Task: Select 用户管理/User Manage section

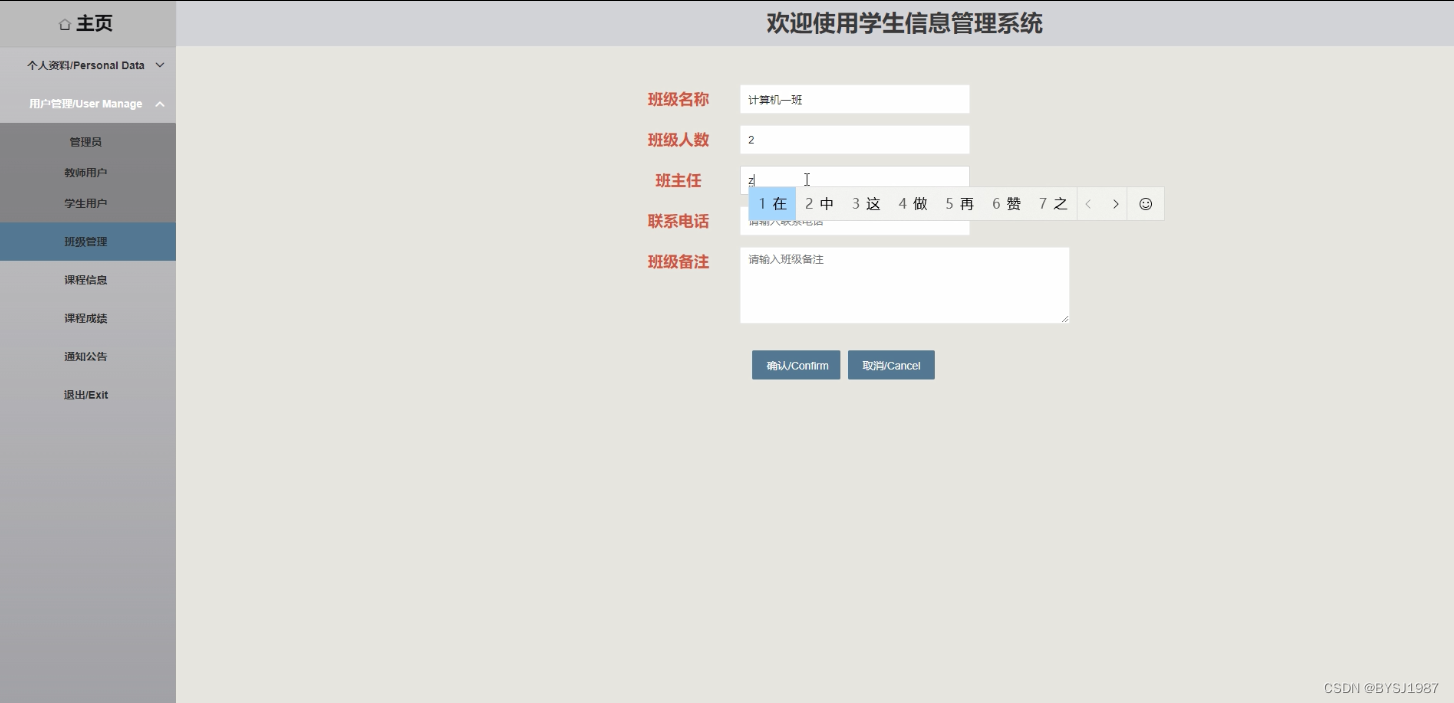Action: (x=88, y=104)
